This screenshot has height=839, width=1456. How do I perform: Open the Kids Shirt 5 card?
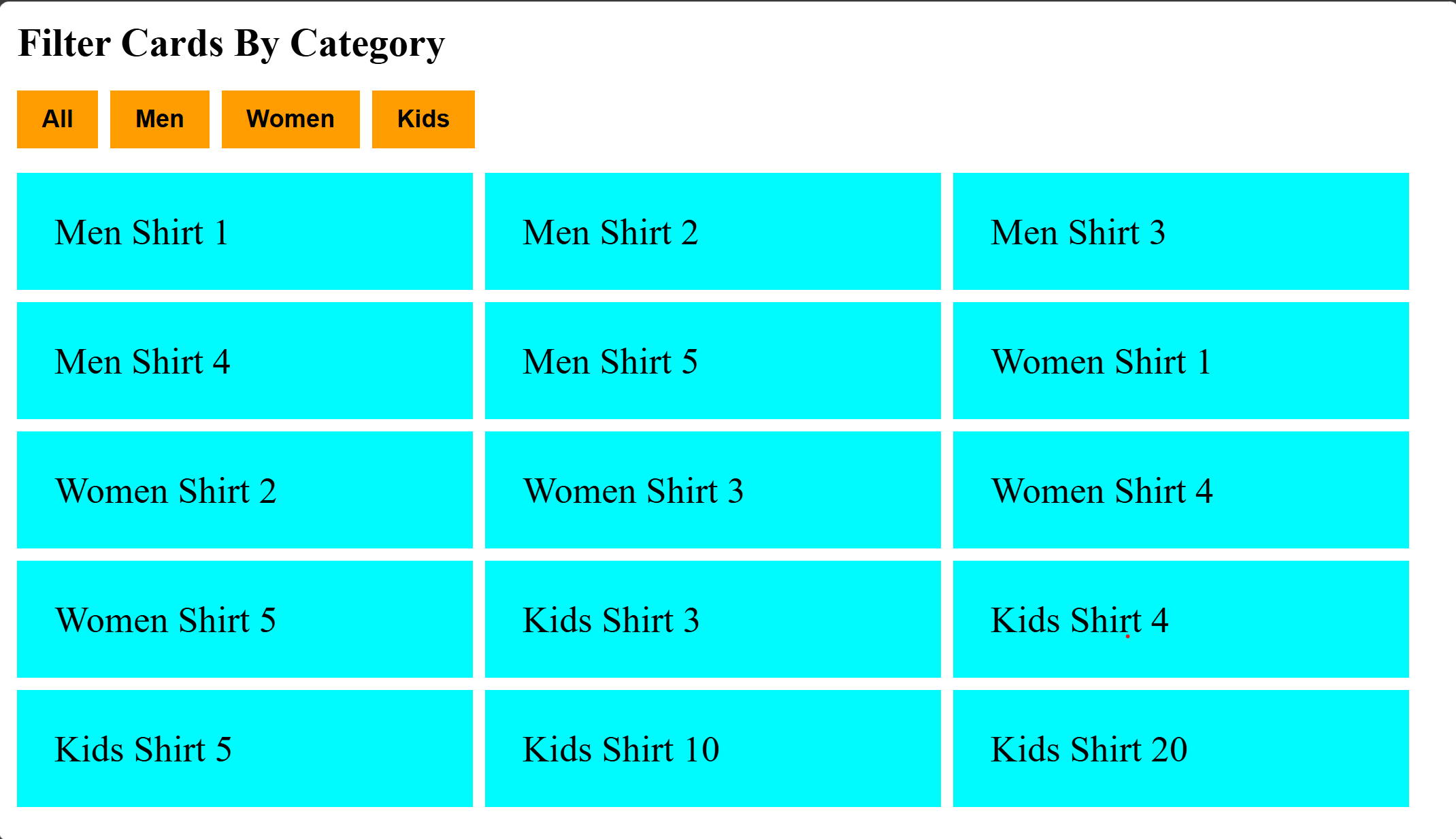(244, 748)
